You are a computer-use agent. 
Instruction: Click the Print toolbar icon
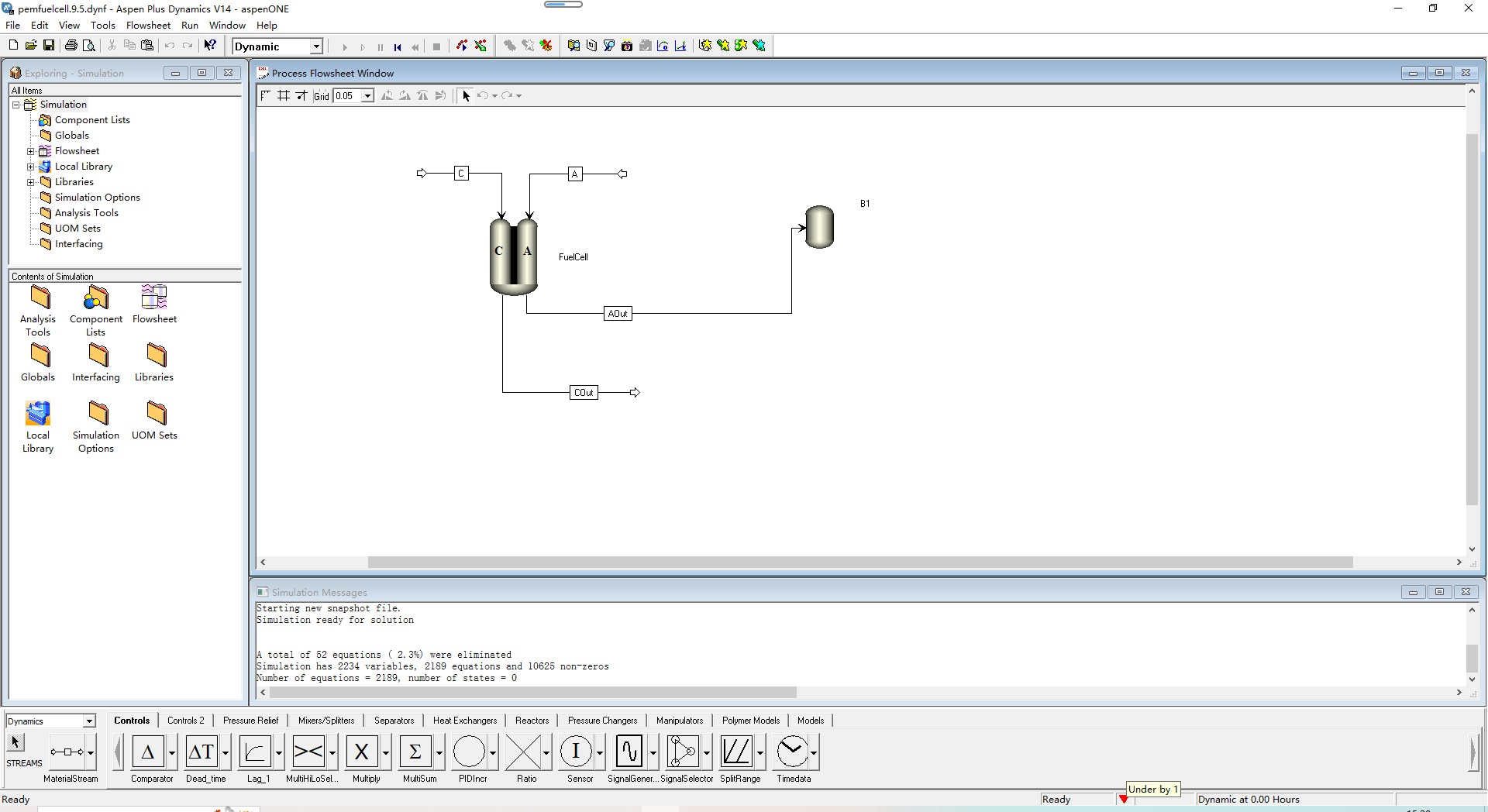pos(71,46)
